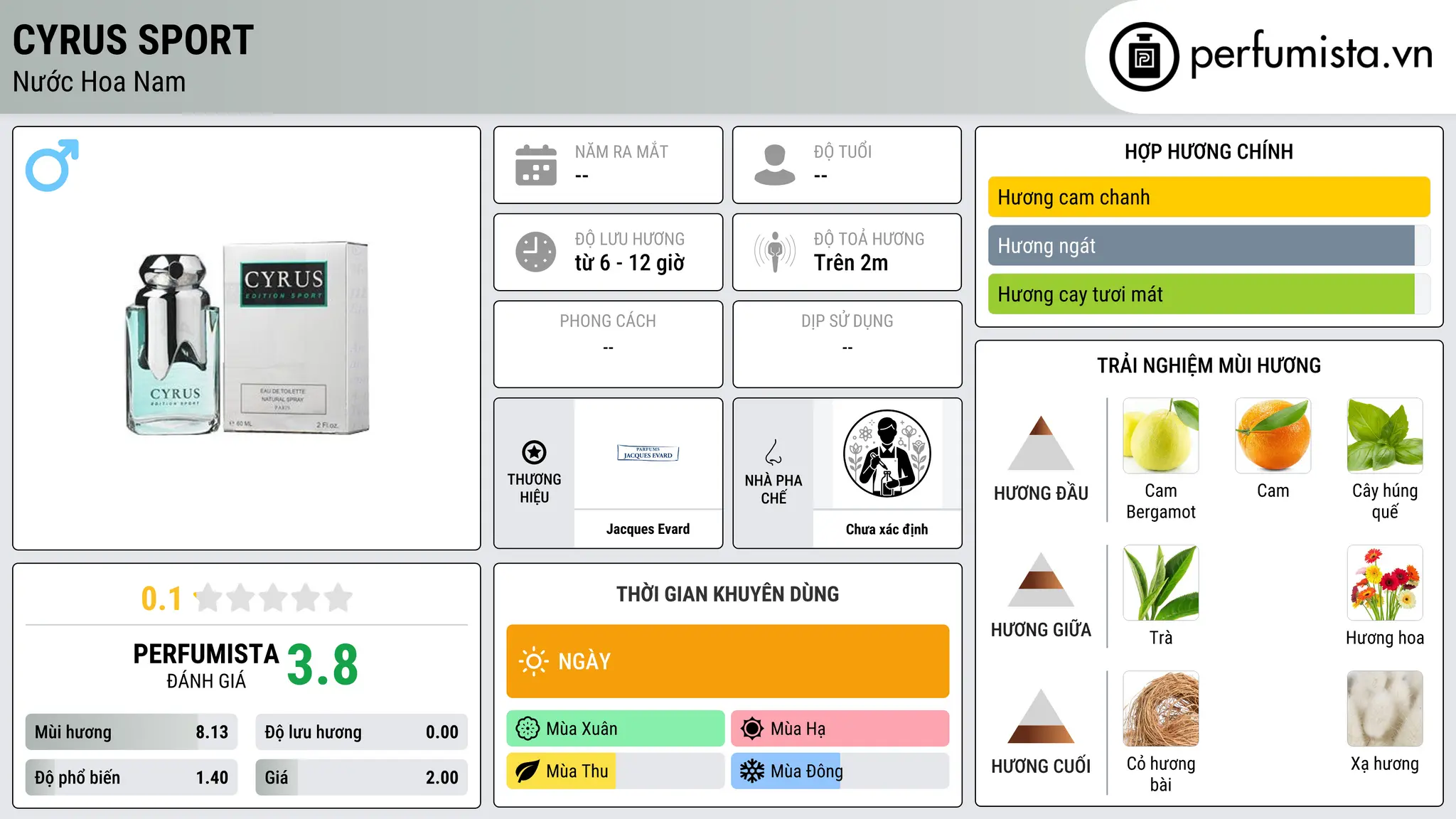Click the PHONG CÁCH style card
The image size is (1456, 819).
pos(609,344)
